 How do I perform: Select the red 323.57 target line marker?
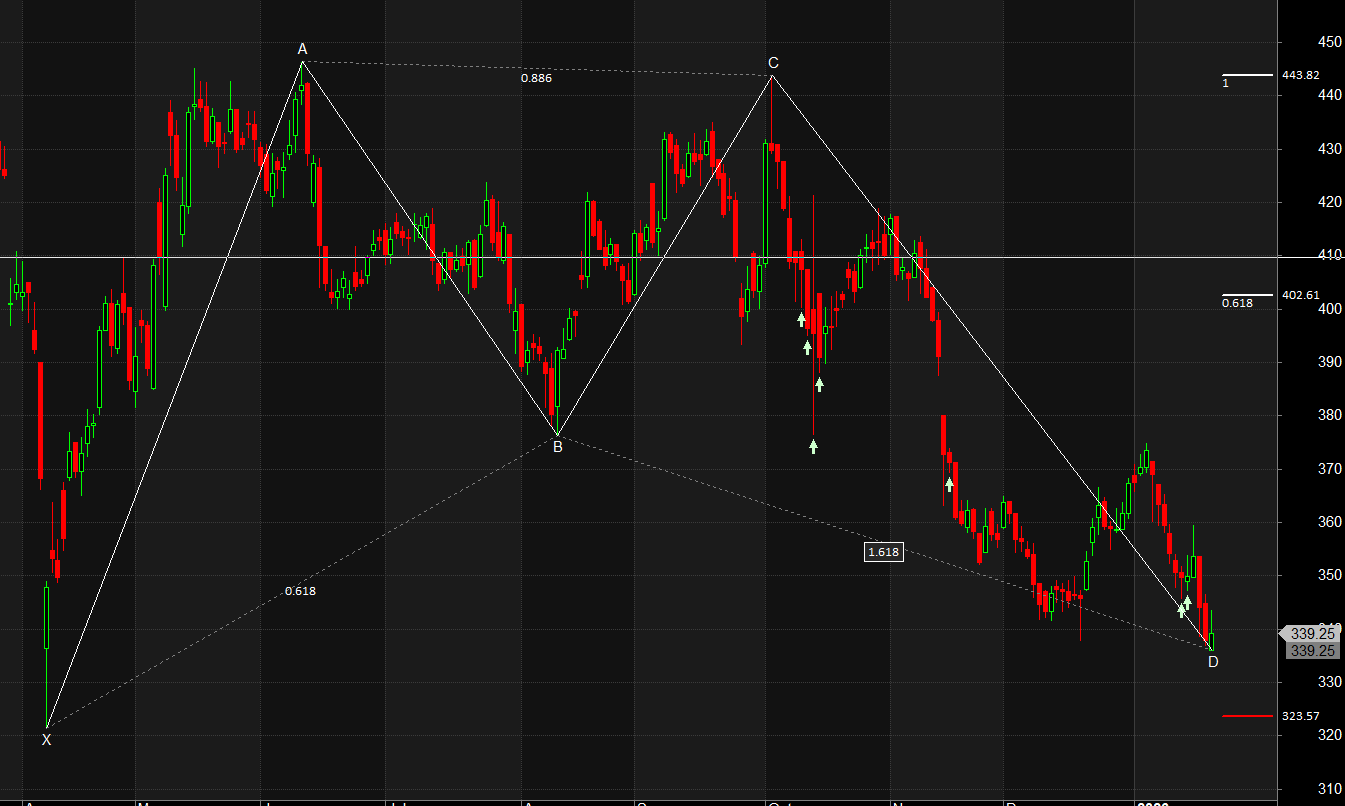click(1247, 716)
